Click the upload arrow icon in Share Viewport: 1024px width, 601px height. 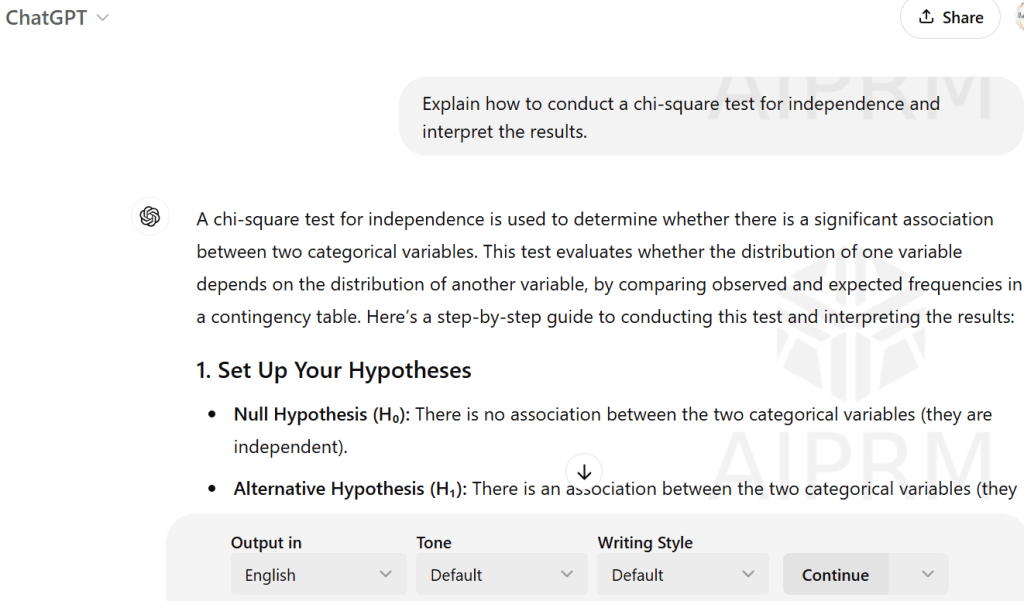(926, 17)
